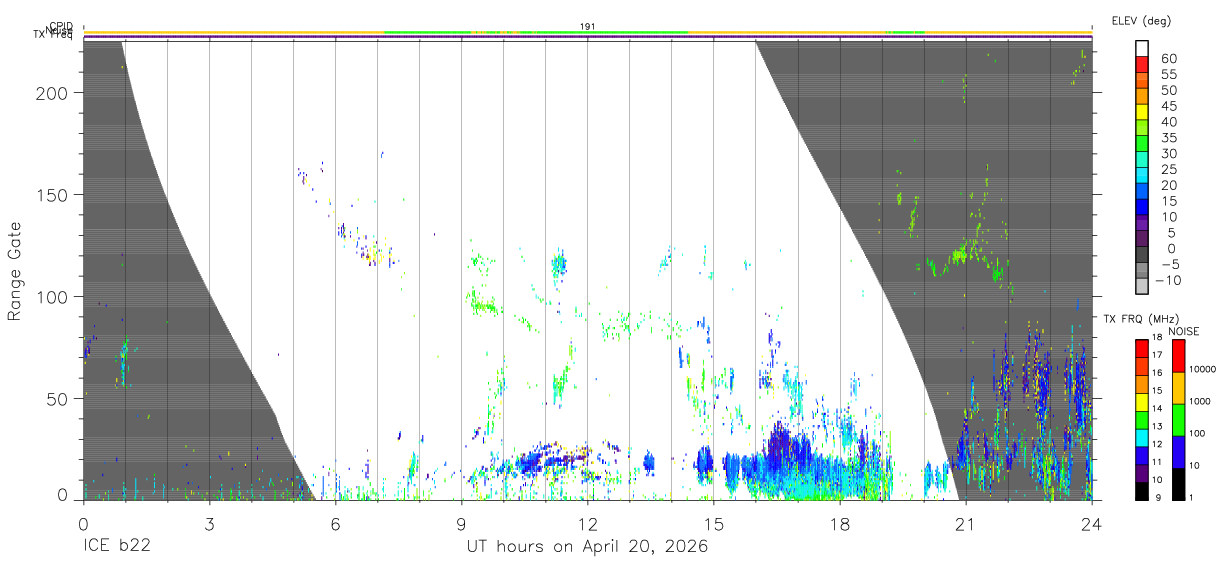Click the '12' tick on the UT hours axis
Screen dimensions: 1228x567
587,524
